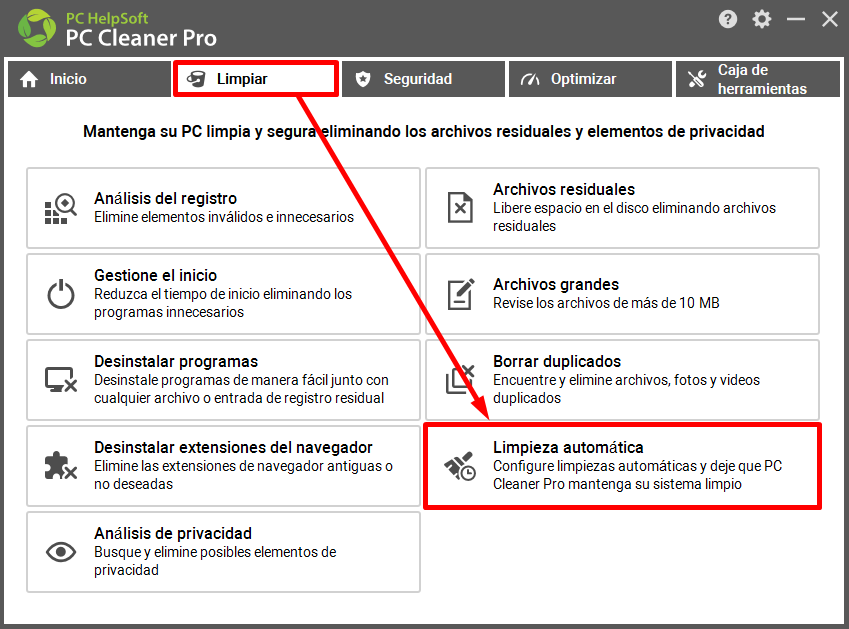Open the Caja de herramientas tab

coord(757,79)
